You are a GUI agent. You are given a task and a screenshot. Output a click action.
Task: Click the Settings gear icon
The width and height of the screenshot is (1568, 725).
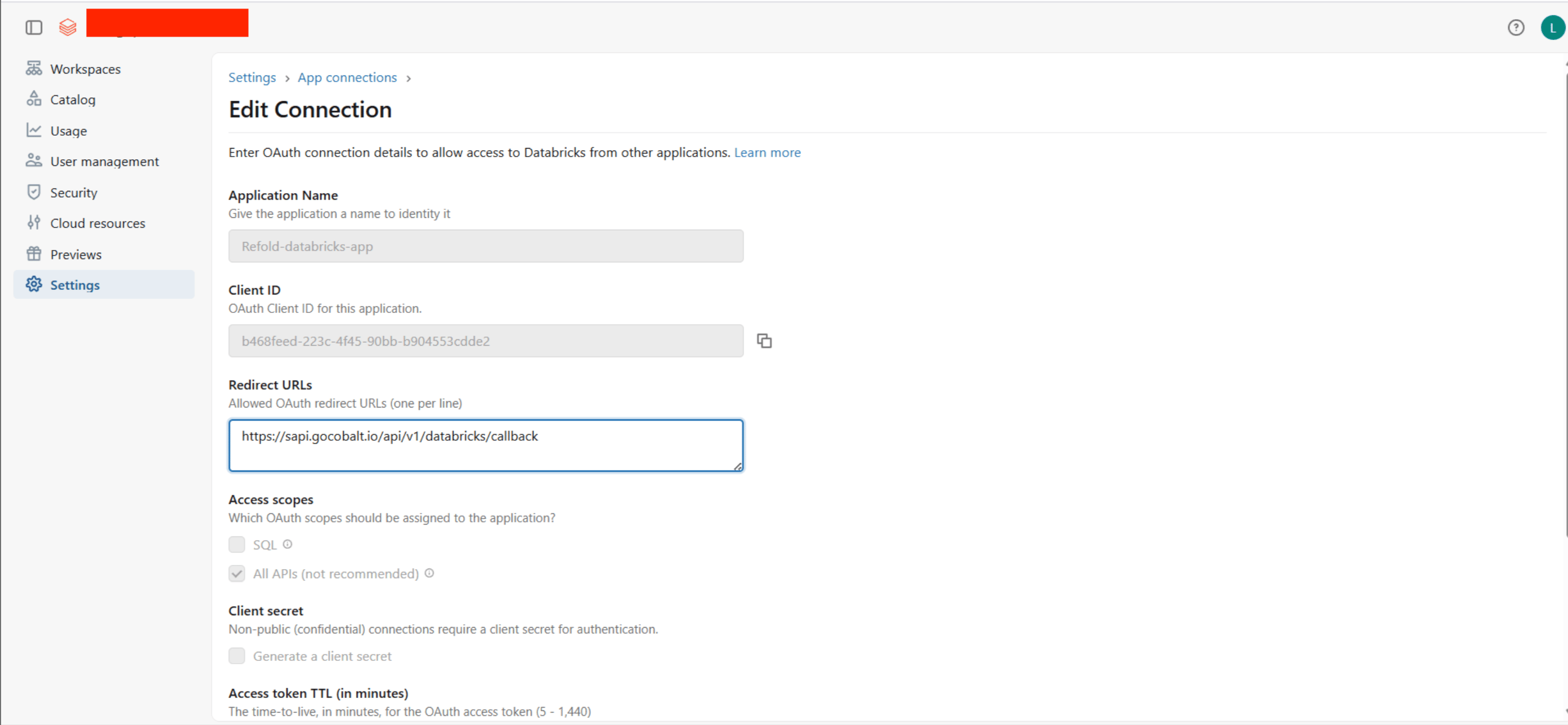pos(33,284)
